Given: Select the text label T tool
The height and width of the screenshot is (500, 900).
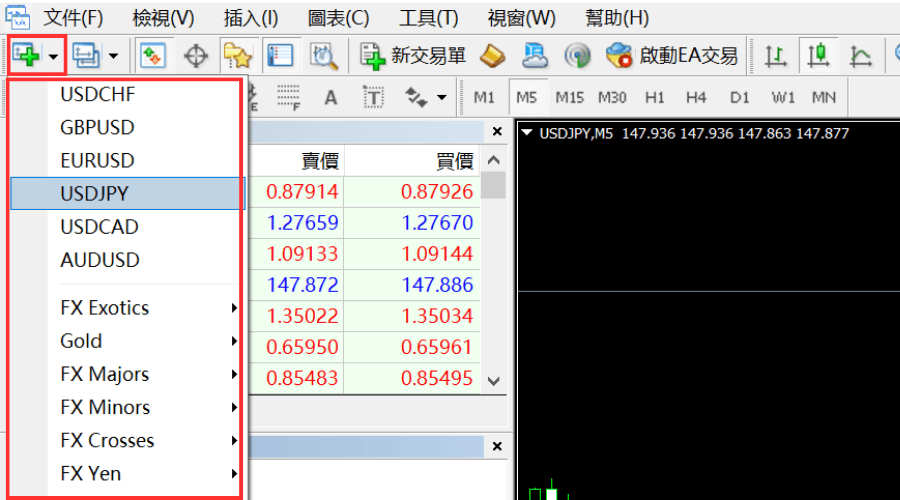Looking at the screenshot, I should (x=373, y=98).
